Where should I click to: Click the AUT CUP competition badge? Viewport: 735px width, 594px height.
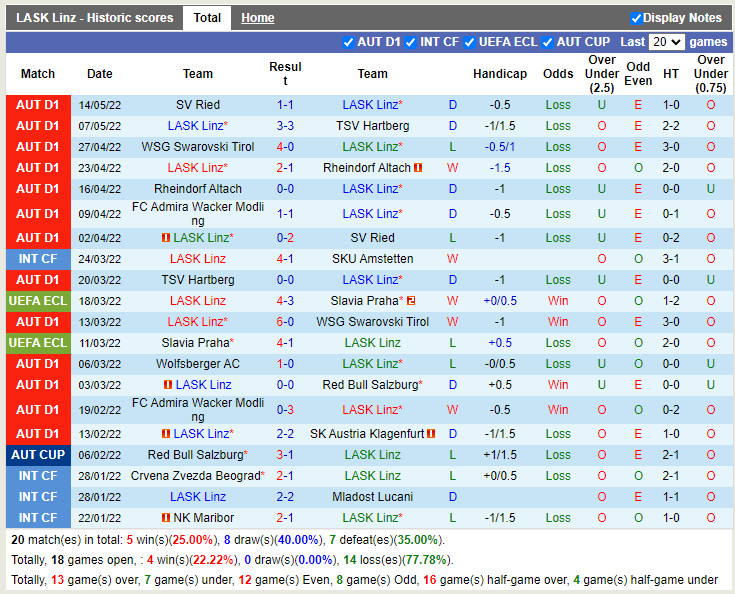click(x=38, y=455)
